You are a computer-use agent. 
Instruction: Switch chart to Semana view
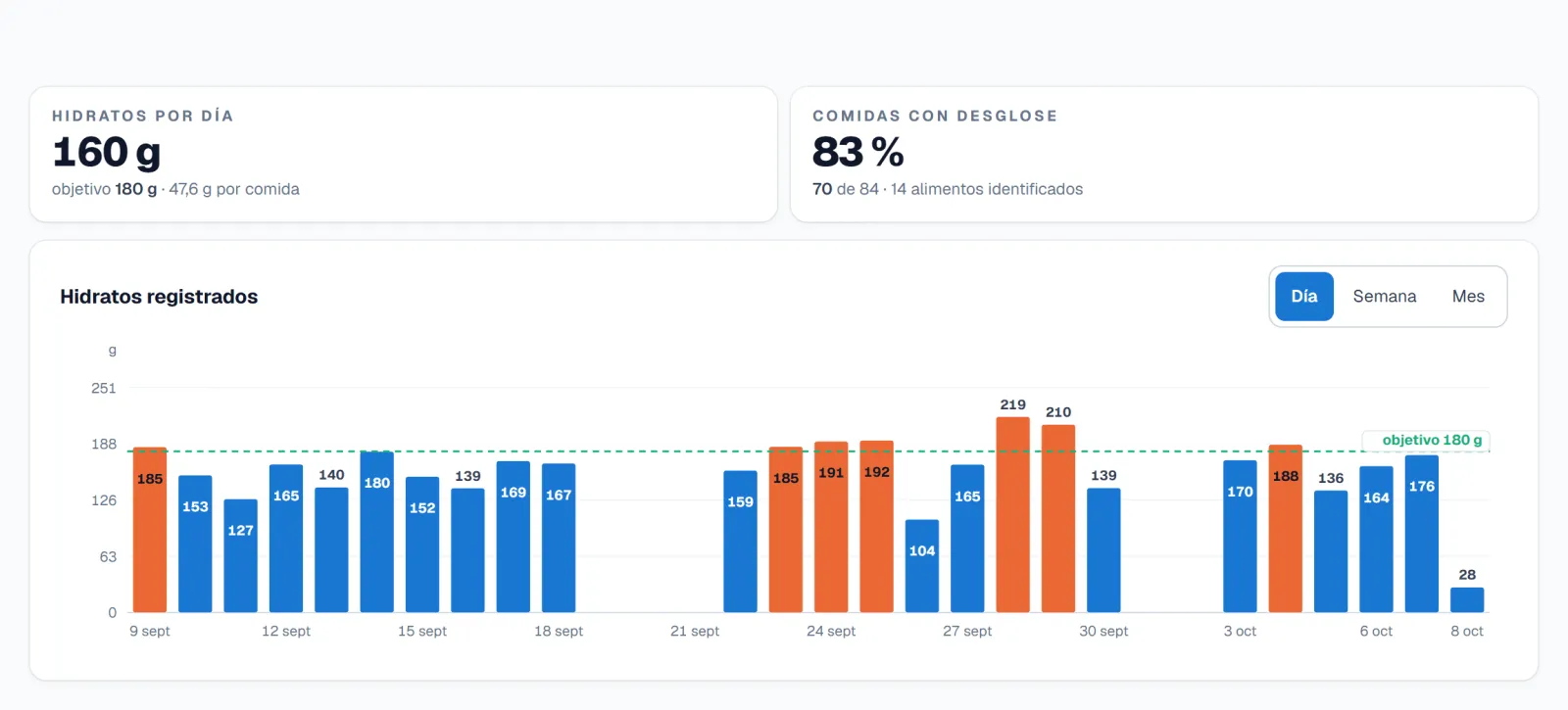pyautogui.click(x=1384, y=297)
